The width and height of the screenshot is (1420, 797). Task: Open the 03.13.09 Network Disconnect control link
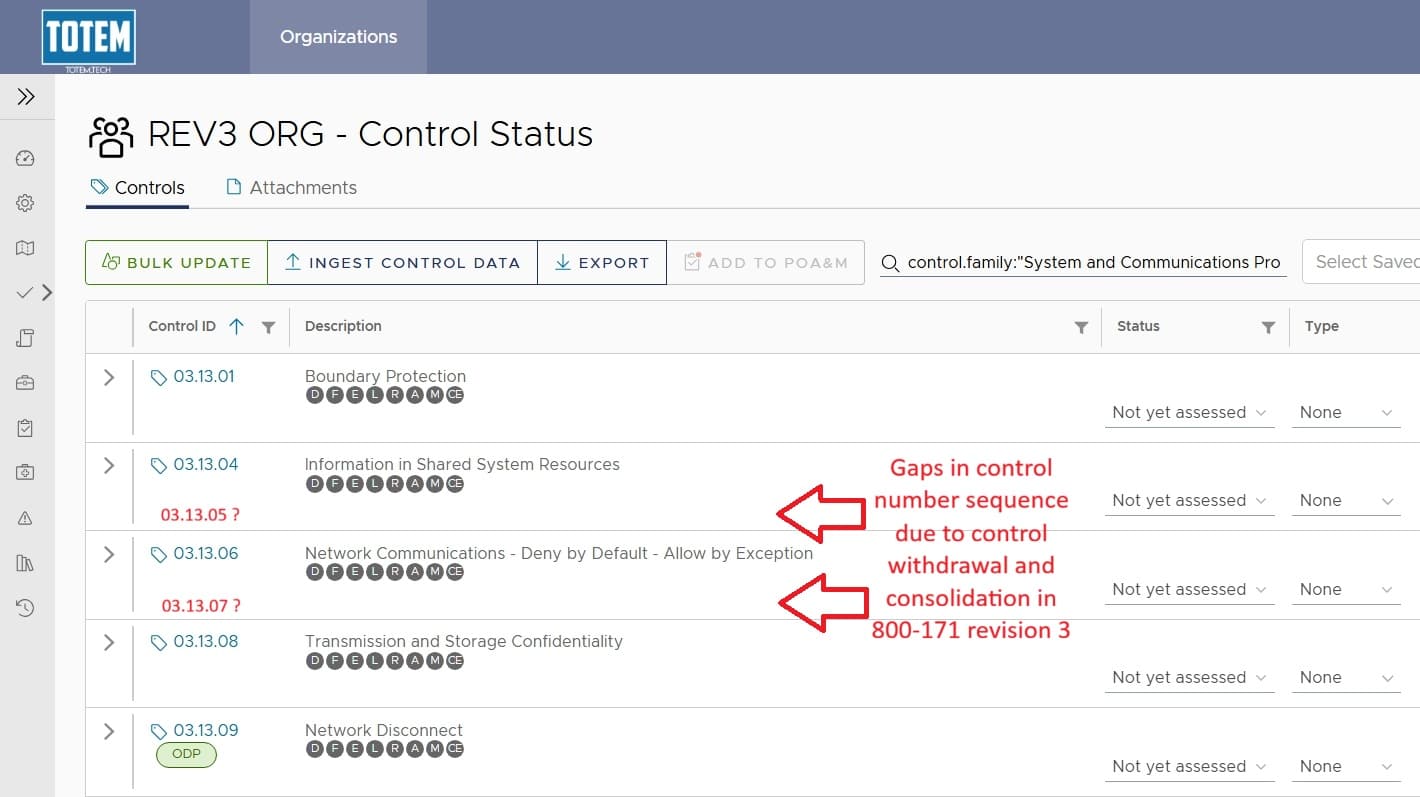[x=205, y=730]
